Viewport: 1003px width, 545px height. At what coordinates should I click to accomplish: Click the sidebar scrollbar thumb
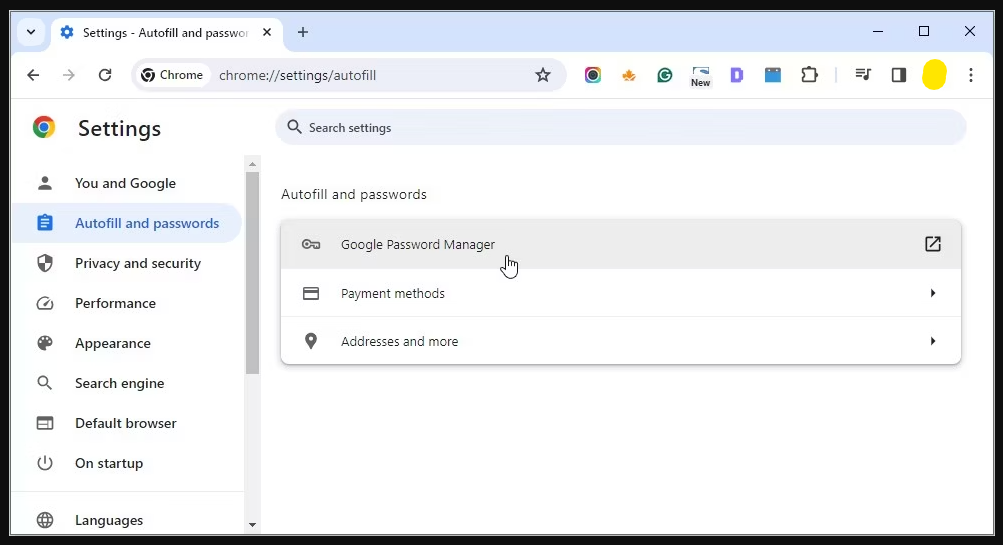click(x=252, y=273)
